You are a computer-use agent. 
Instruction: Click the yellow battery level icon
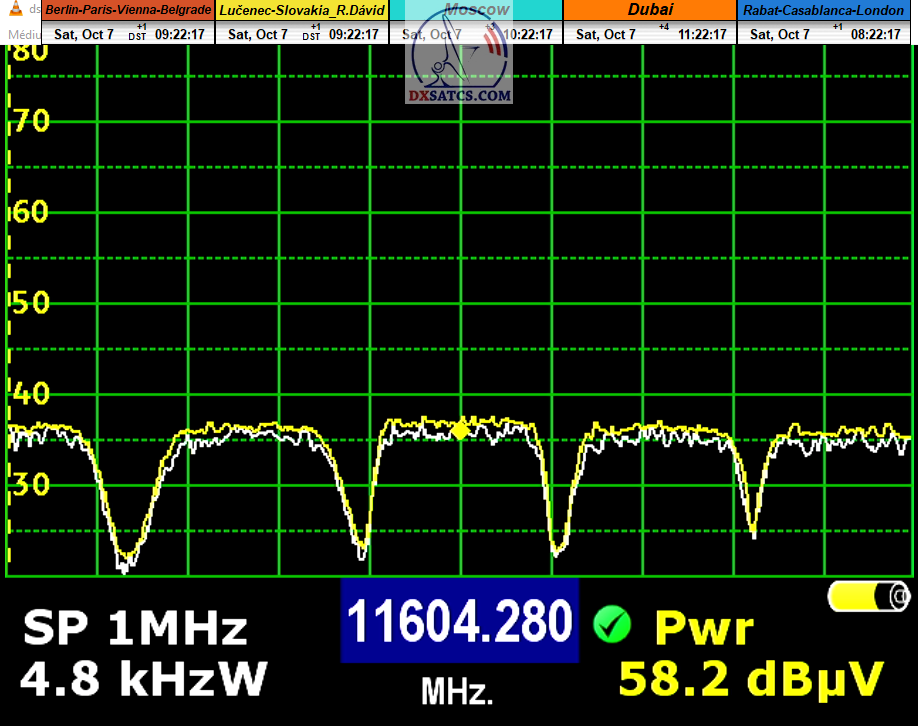click(869, 597)
